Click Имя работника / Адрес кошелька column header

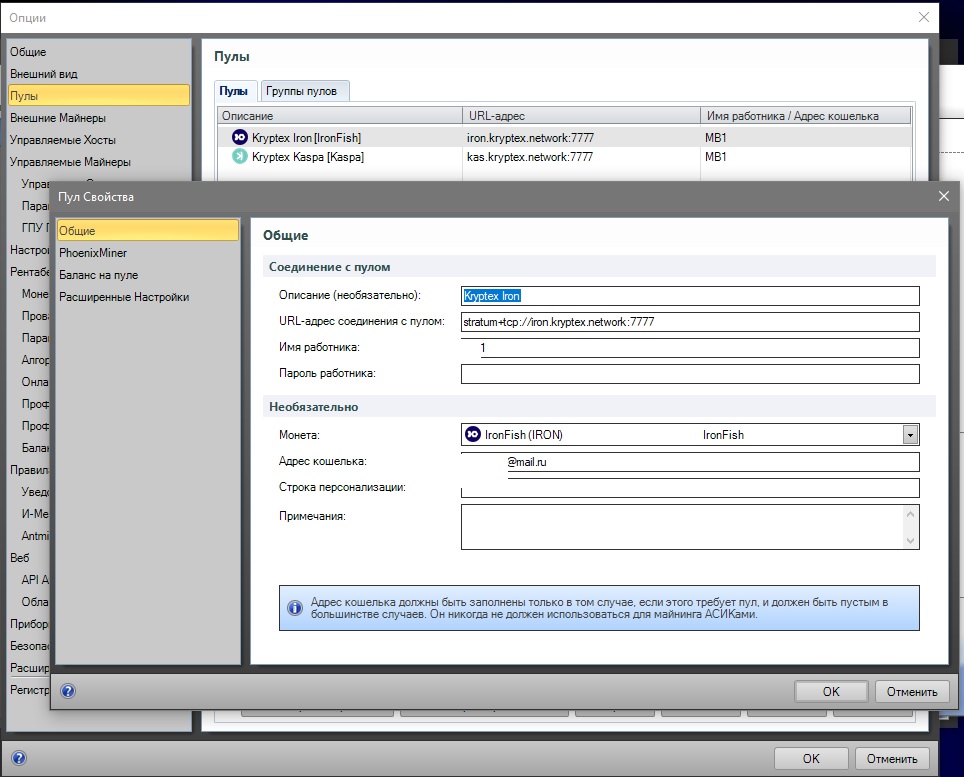click(x=805, y=116)
